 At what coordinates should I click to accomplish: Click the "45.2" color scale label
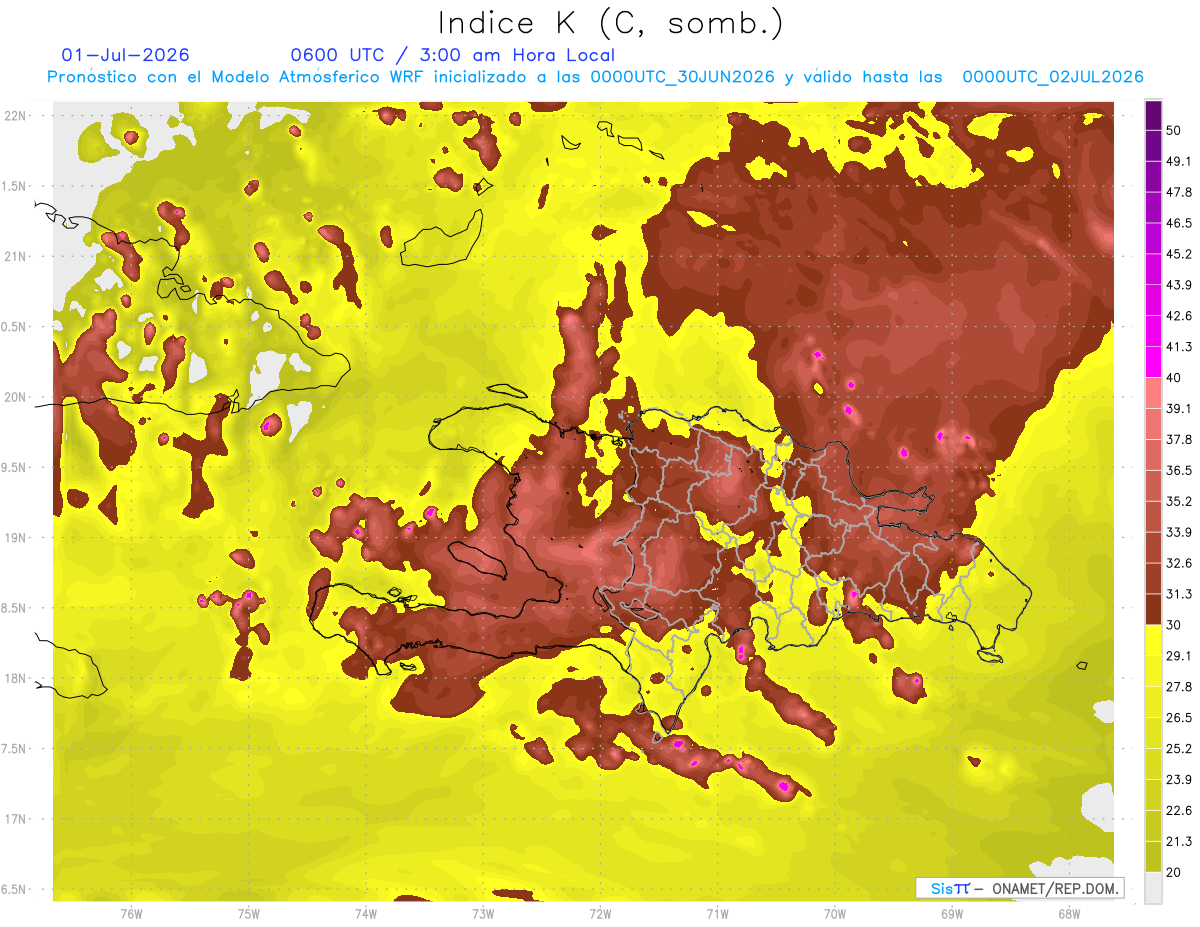tap(1178, 254)
